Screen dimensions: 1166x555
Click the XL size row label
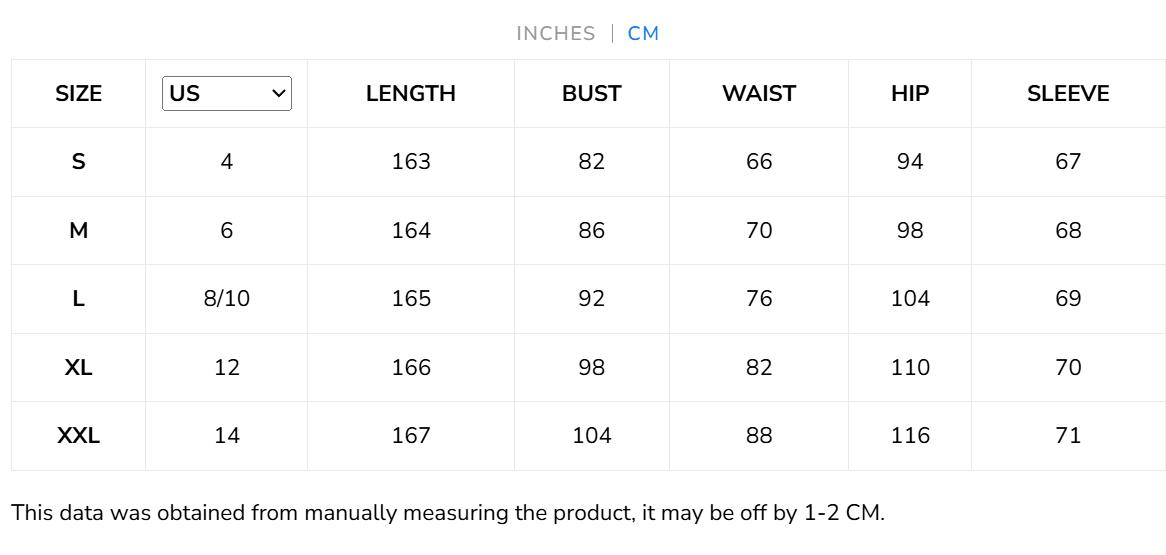pyautogui.click(x=78, y=368)
